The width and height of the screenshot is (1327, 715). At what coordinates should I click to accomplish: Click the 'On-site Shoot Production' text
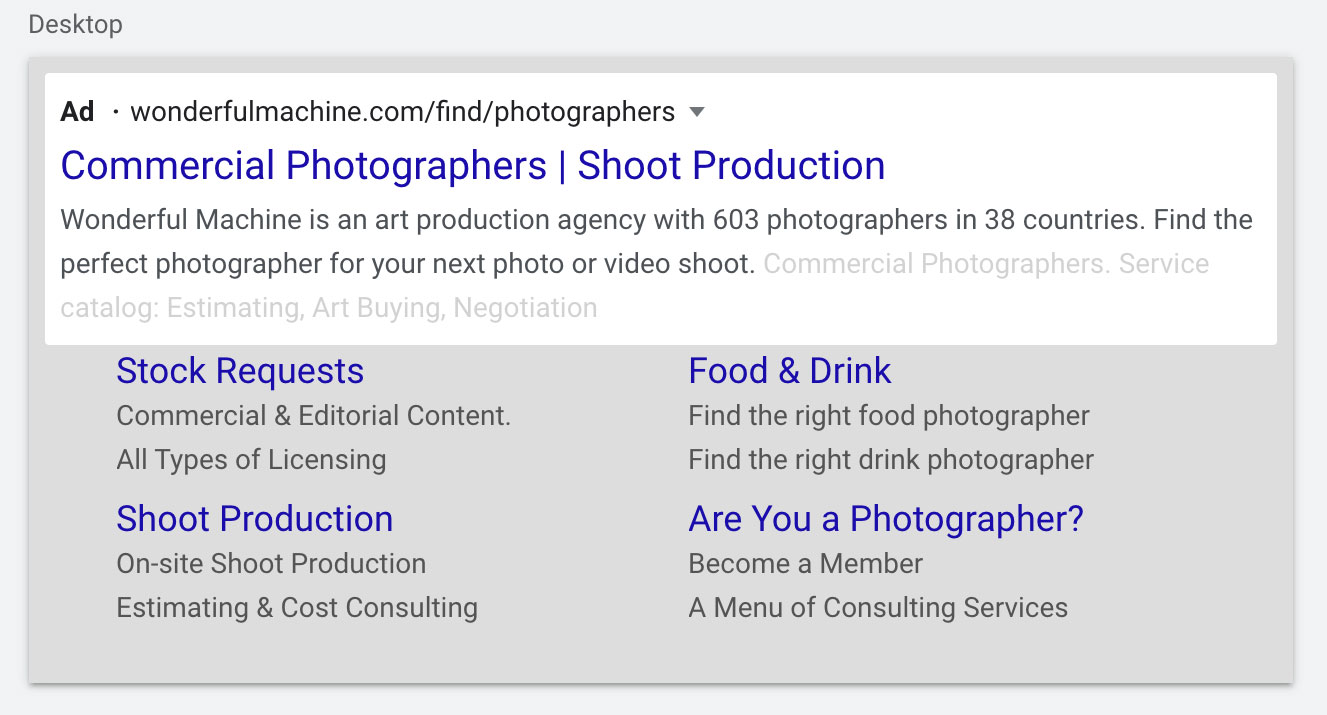pyautogui.click(x=271, y=564)
